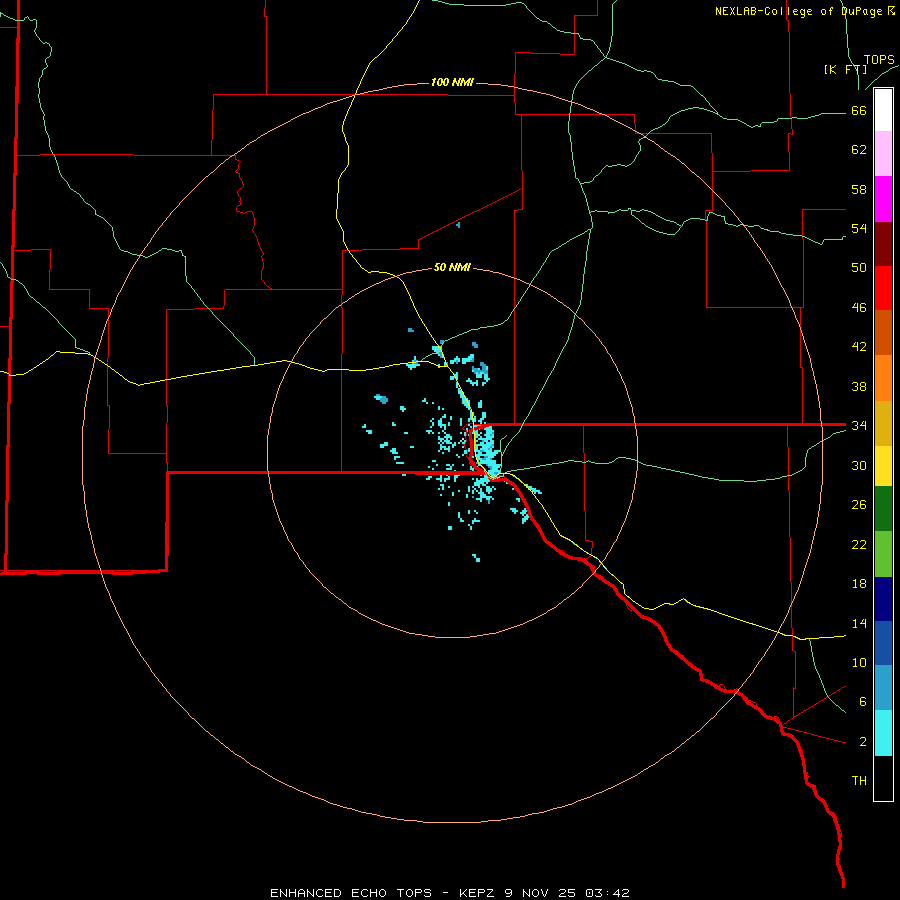This screenshot has height=900, width=900.
Task: Click the cyan legend swatch near 2
Action: (883, 733)
